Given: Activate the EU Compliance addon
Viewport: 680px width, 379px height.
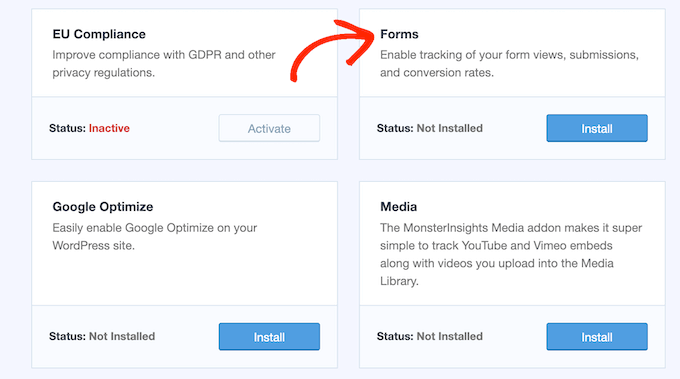Looking at the screenshot, I should 269,128.
